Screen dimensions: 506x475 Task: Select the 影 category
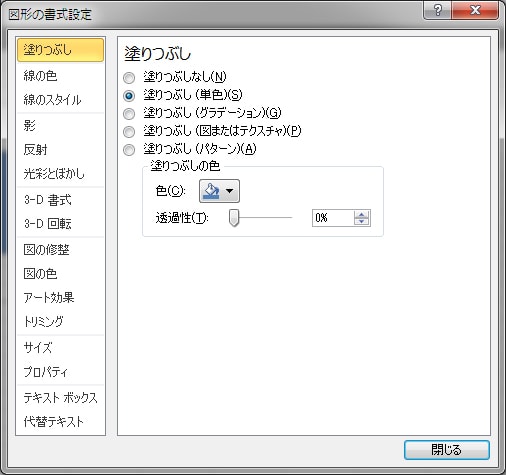[60, 126]
